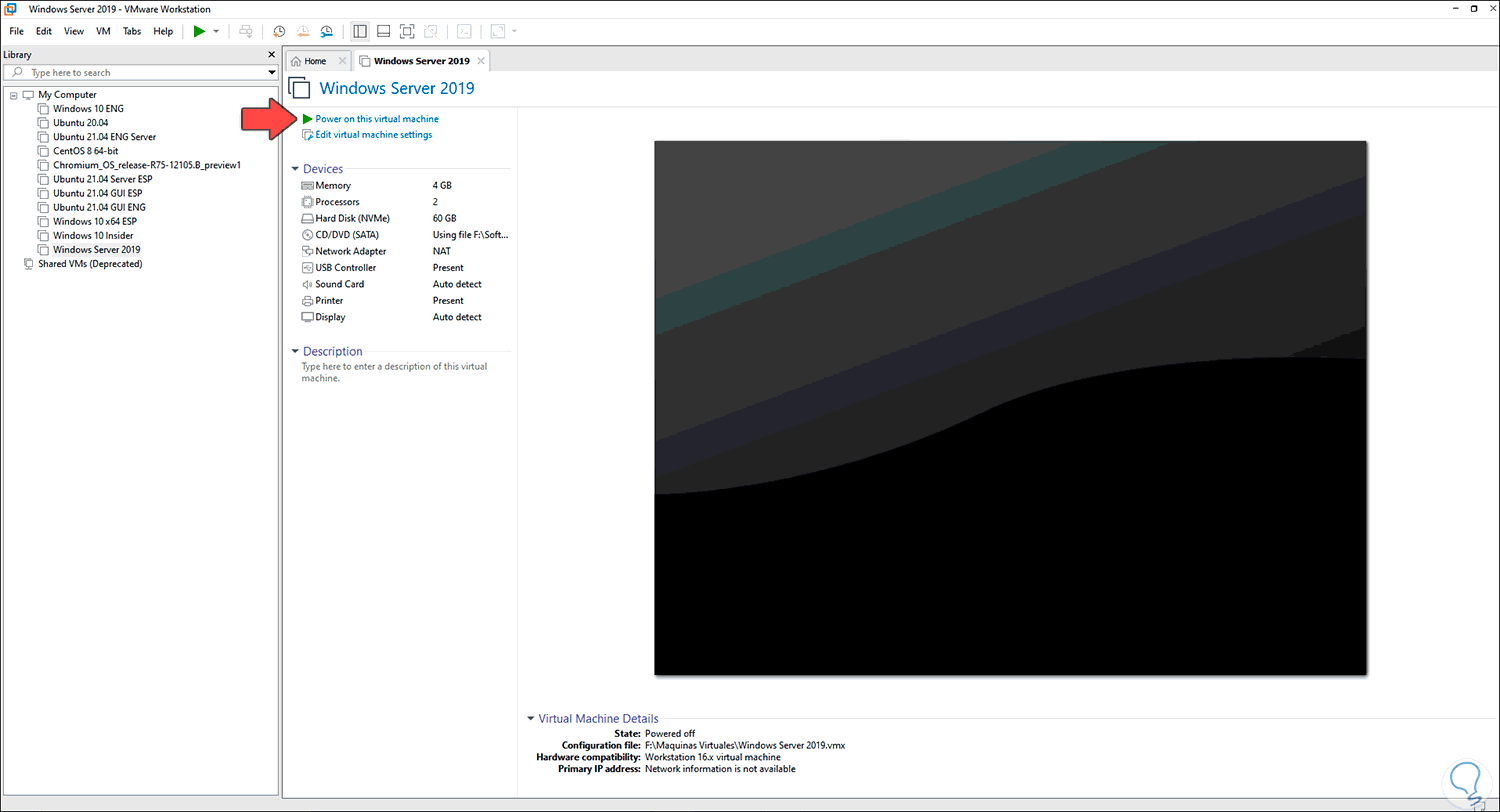Open the stretch options dropdown arrow
This screenshot has width=1500, height=812.
(x=514, y=31)
